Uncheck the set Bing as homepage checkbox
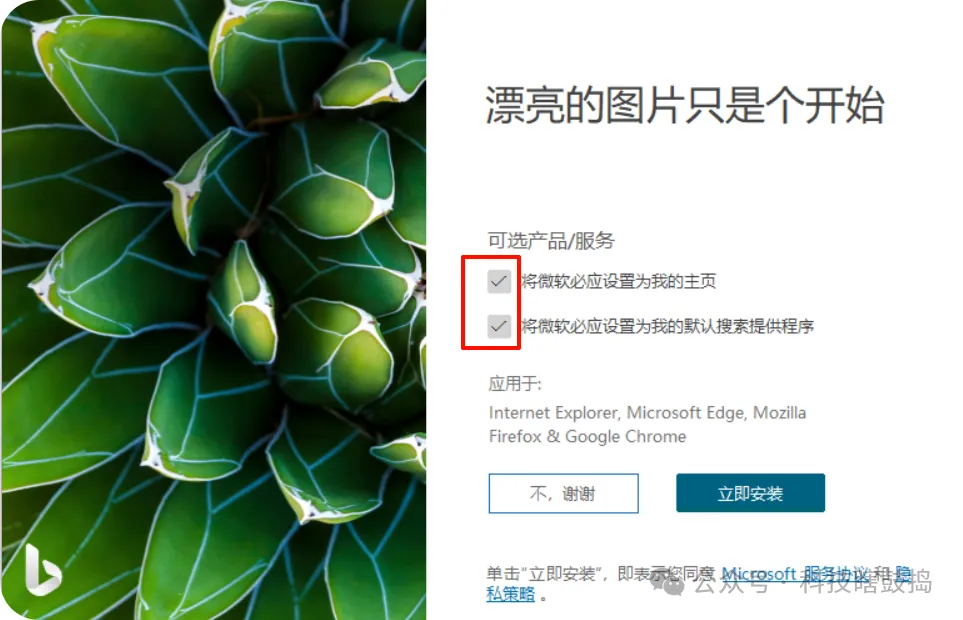Viewport: 963px width, 620px height. click(499, 282)
